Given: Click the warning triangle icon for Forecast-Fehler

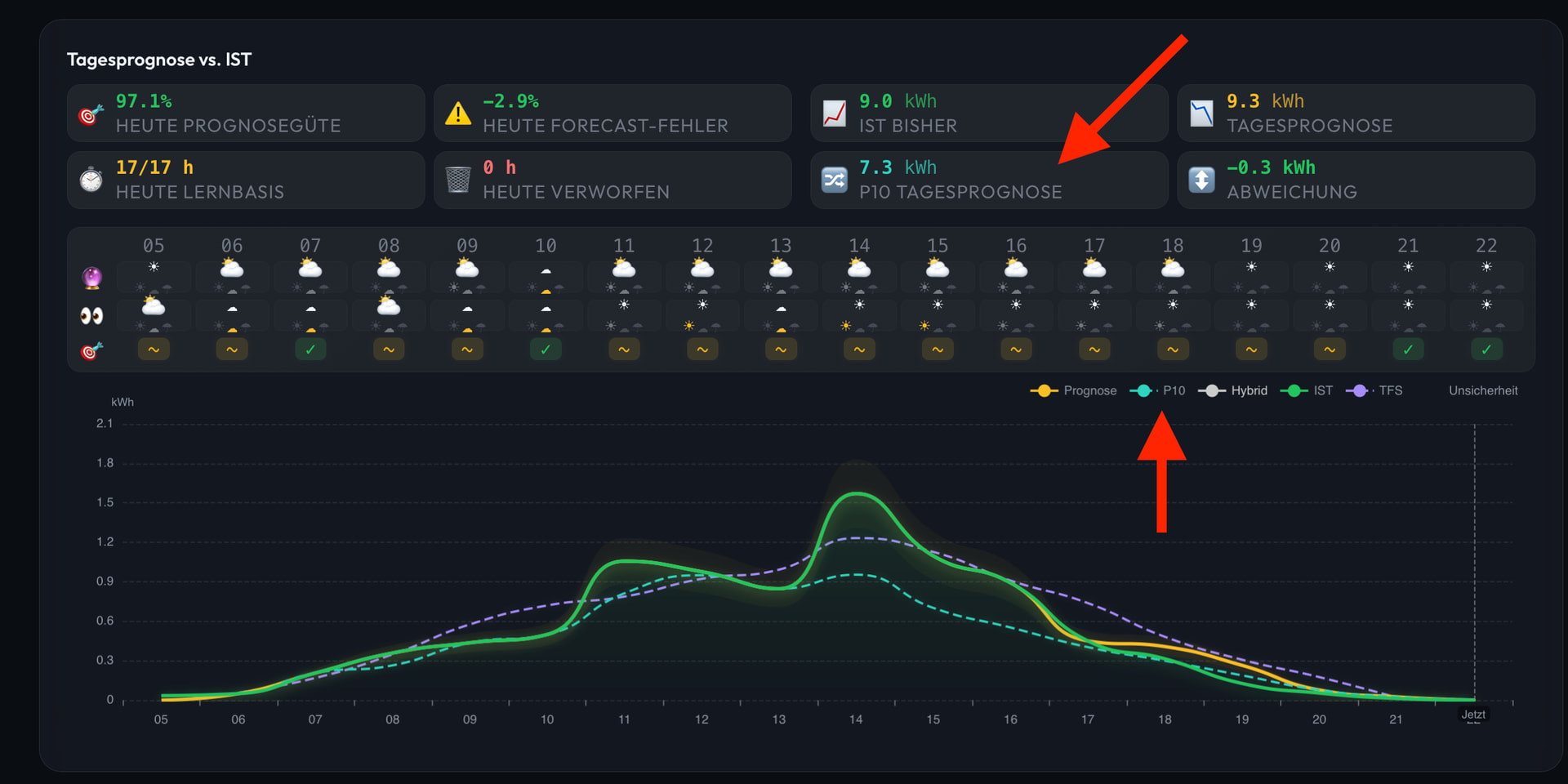Looking at the screenshot, I should point(458,114).
